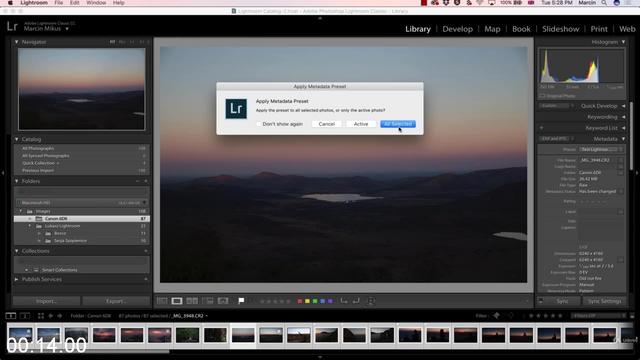Cancel the Apply Metadata Preset dialog
This screenshot has height=360, width=640.
(327, 124)
